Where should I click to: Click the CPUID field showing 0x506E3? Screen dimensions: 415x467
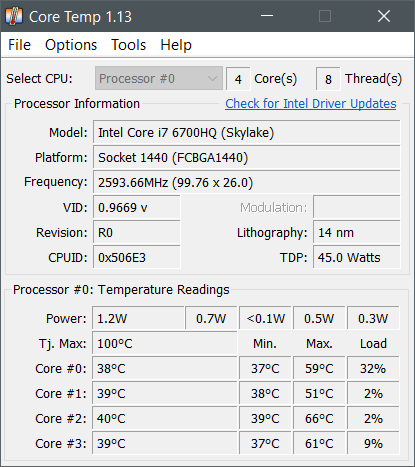pos(137,258)
